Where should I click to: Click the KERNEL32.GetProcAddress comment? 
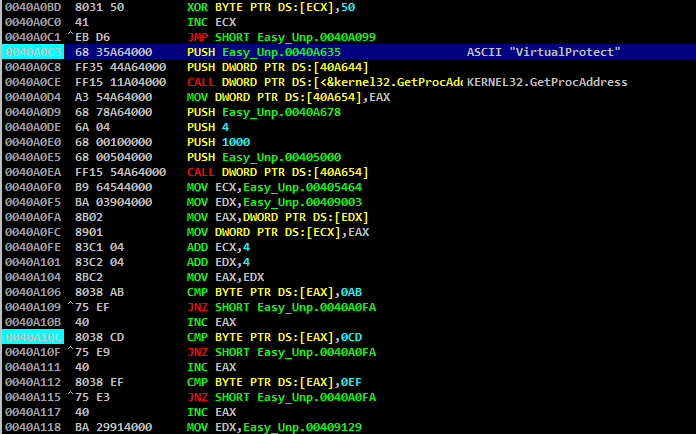coord(547,82)
